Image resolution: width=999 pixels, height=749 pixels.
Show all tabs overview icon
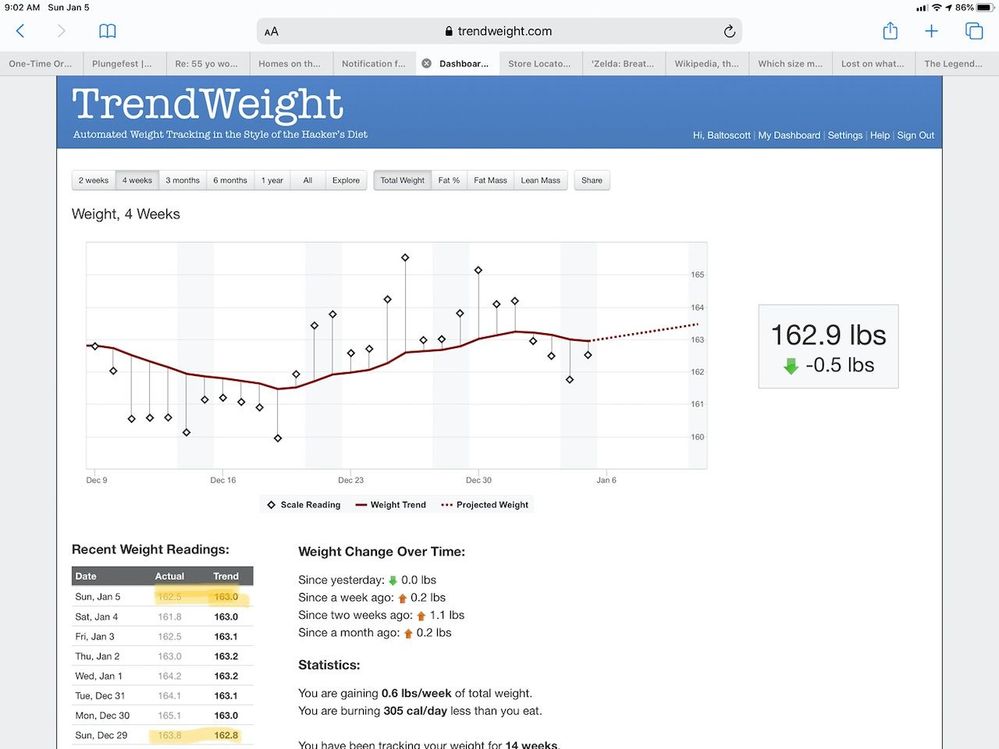point(973,31)
